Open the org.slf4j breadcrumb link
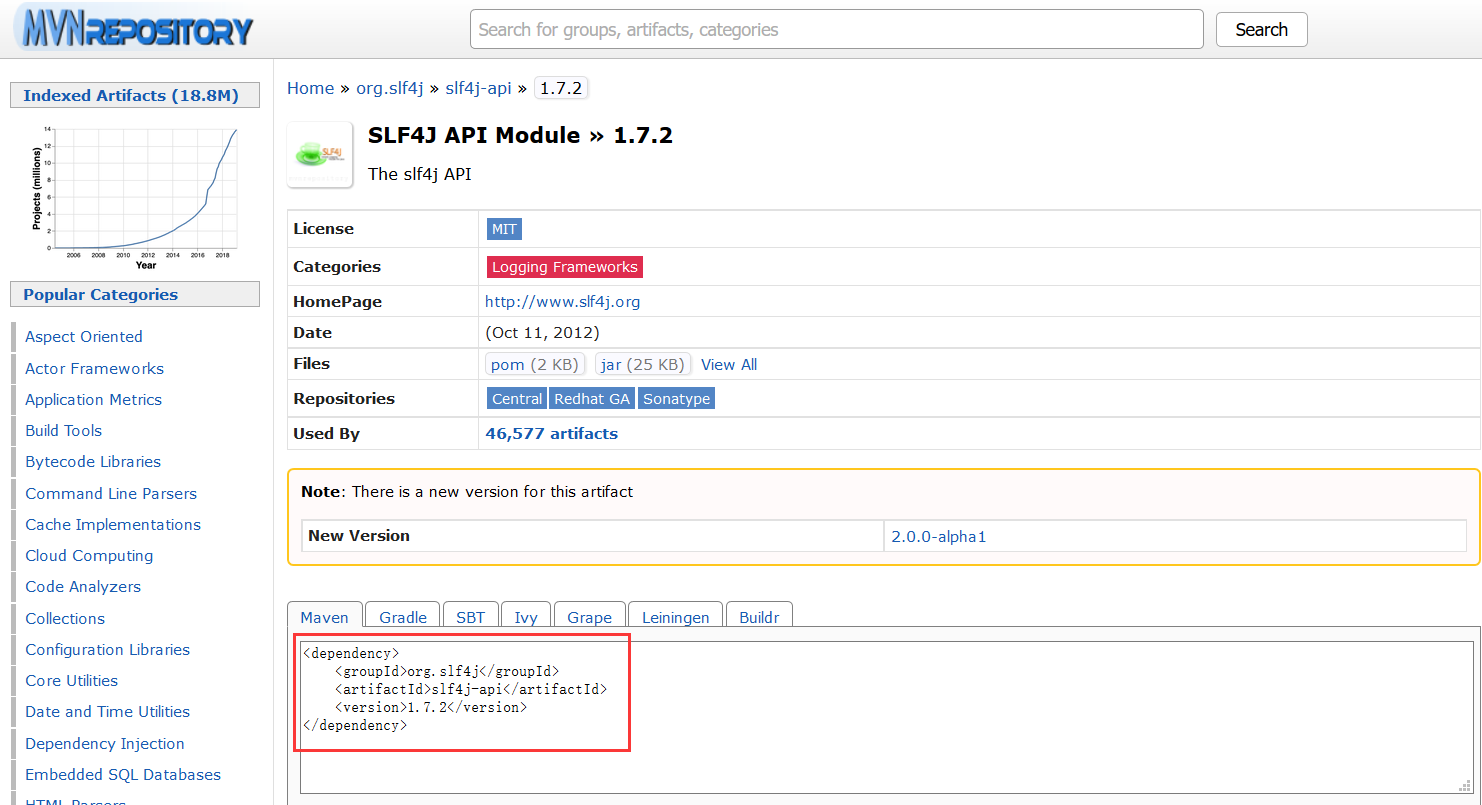Screen dimensions: 1482x805 point(390,88)
